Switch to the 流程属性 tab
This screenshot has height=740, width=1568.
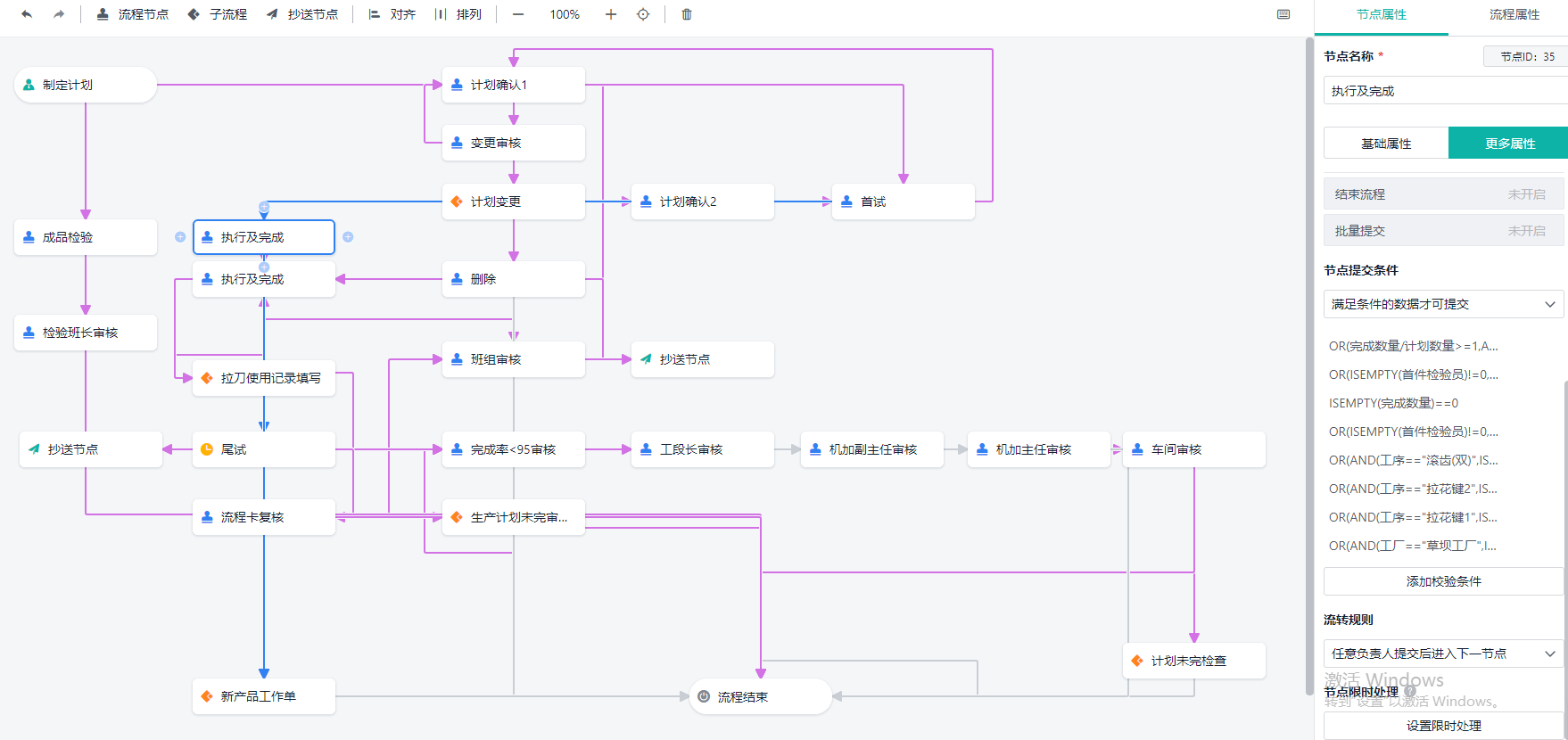[x=1514, y=14]
